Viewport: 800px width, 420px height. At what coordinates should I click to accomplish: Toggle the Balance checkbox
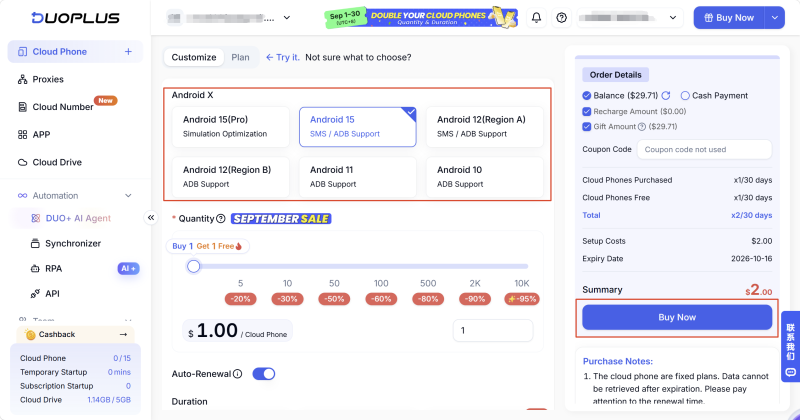[x=587, y=95]
